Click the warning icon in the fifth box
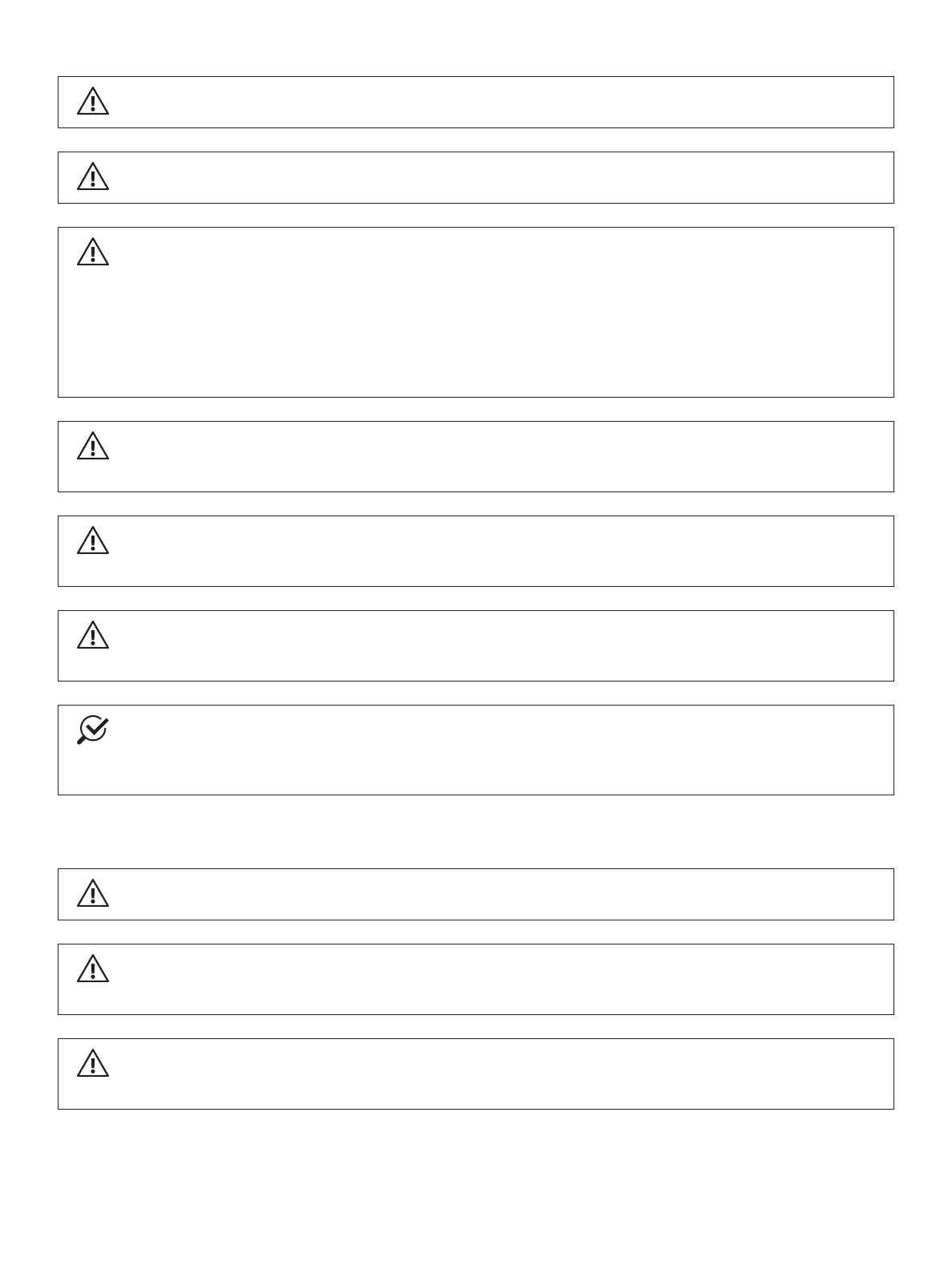Viewport: 952px width, 1270px height. (93, 541)
